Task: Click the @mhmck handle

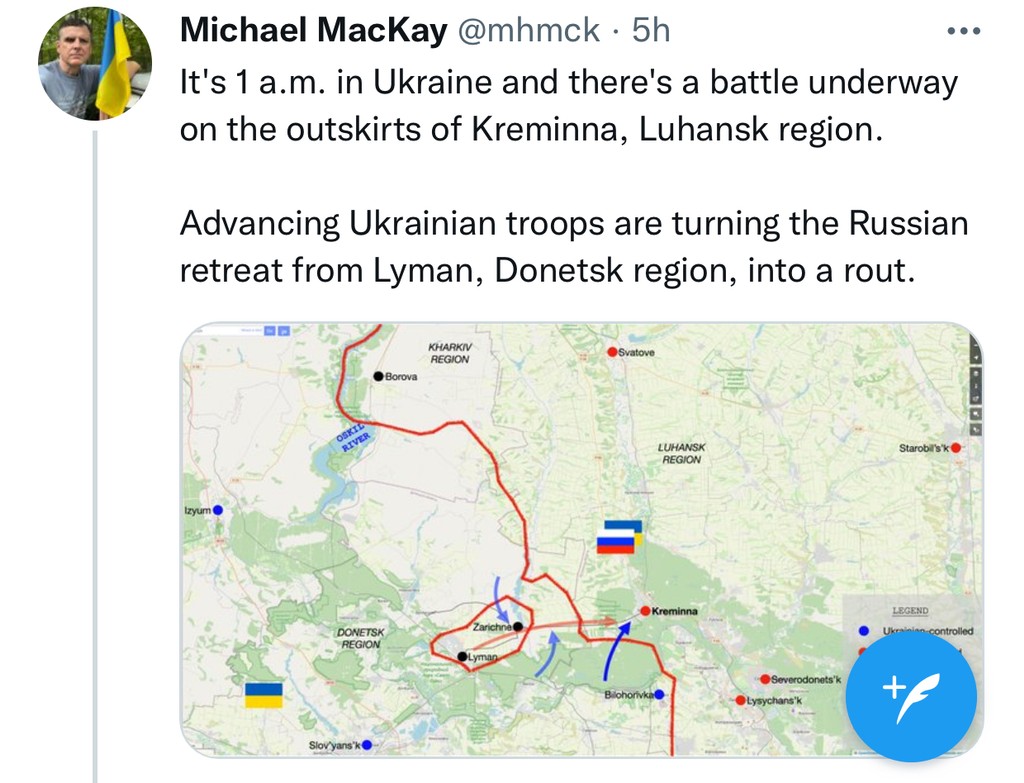Action: point(528,31)
